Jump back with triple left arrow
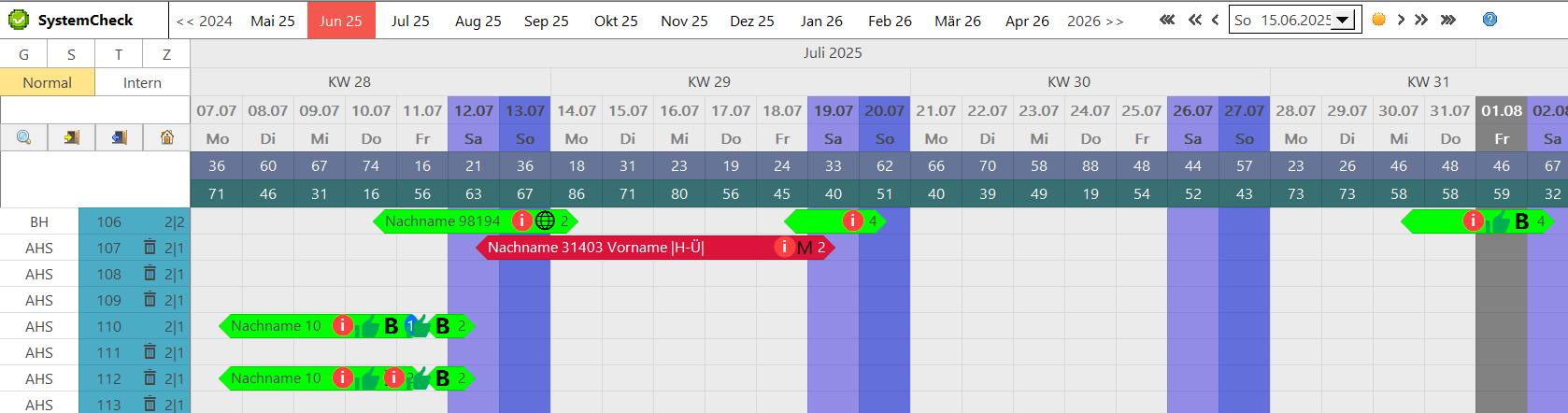Screen dimensions: 1568x413 click(x=1167, y=20)
